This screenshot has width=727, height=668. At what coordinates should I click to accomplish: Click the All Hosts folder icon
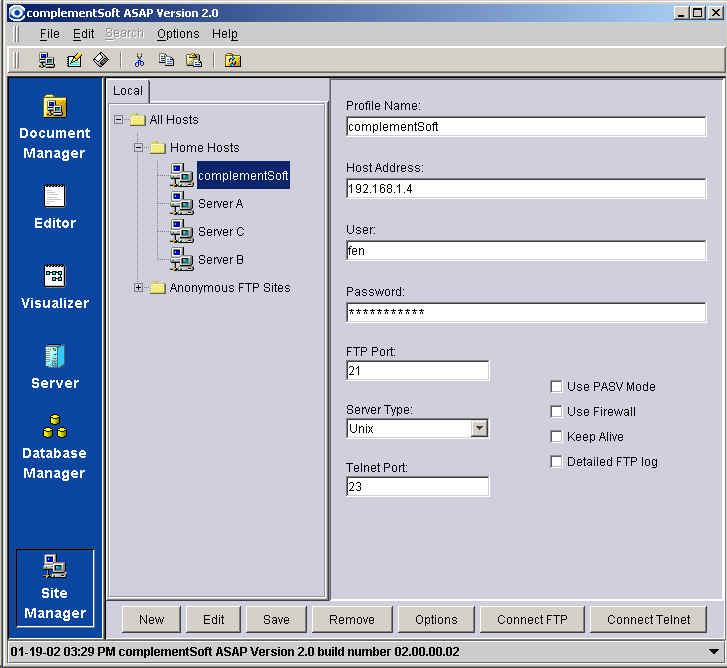pyautogui.click(x=138, y=120)
